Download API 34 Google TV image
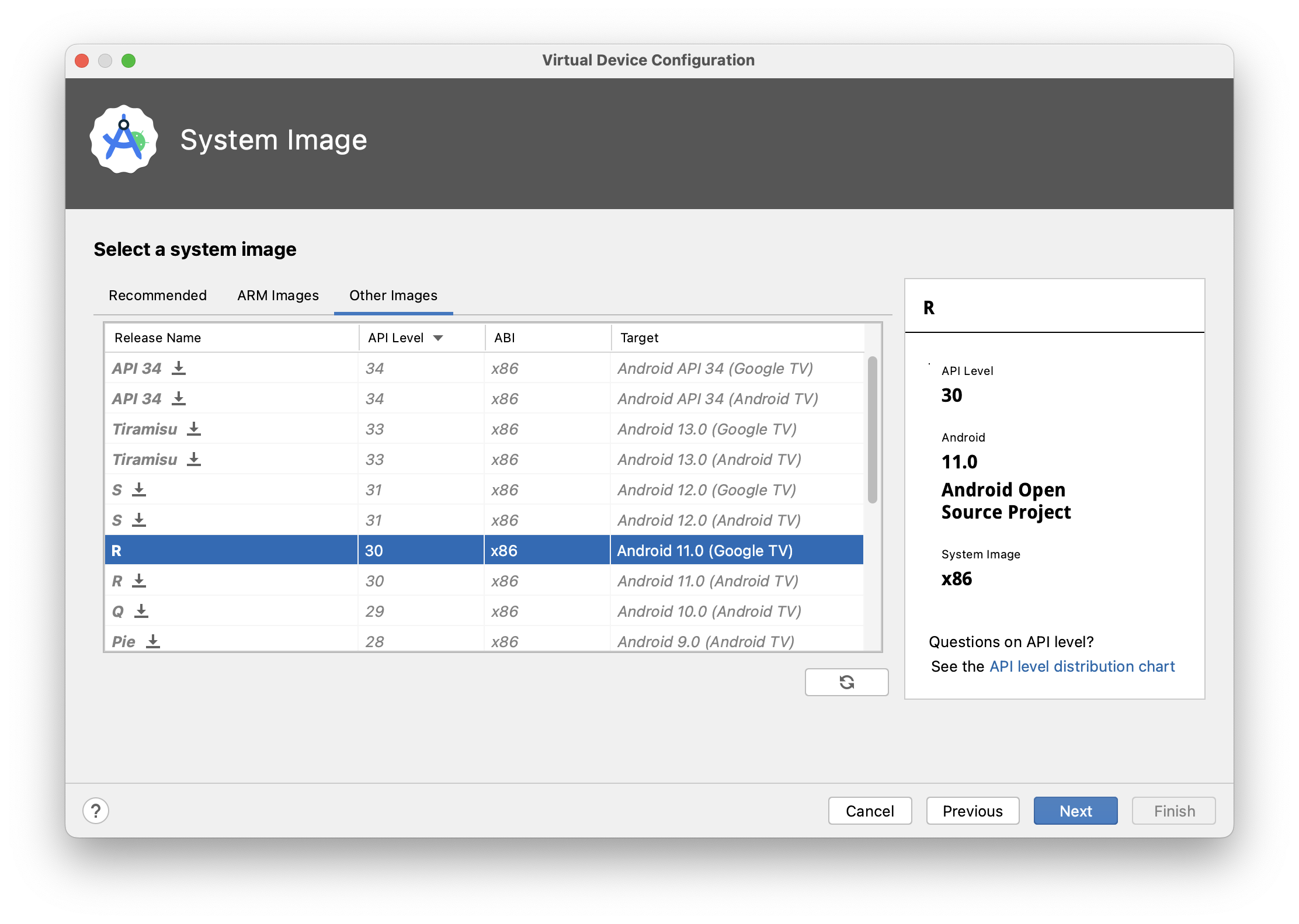The width and height of the screenshot is (1299, 924). coord(179,368)
